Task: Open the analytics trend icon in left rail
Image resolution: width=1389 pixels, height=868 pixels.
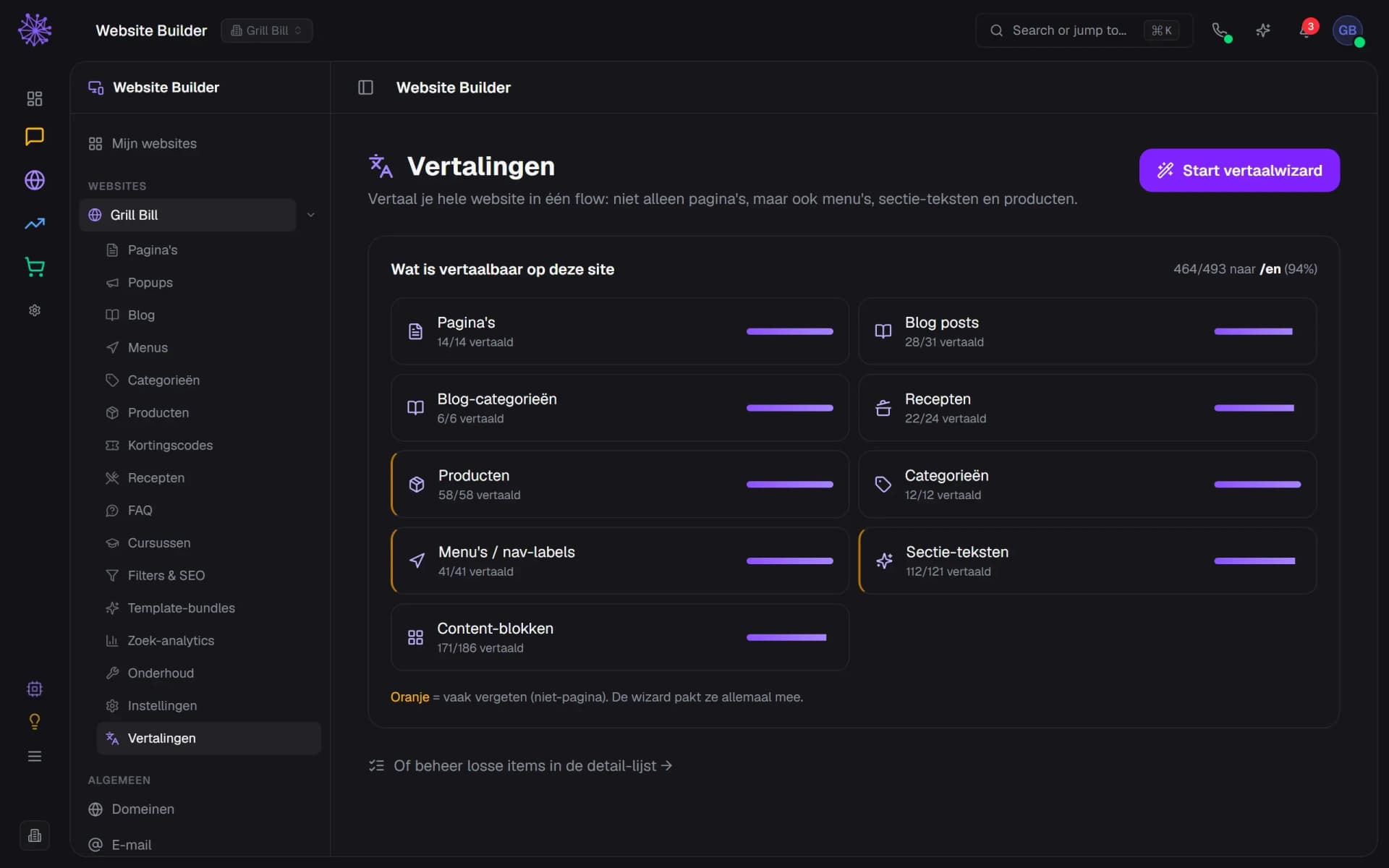Action: click(35, 224)
